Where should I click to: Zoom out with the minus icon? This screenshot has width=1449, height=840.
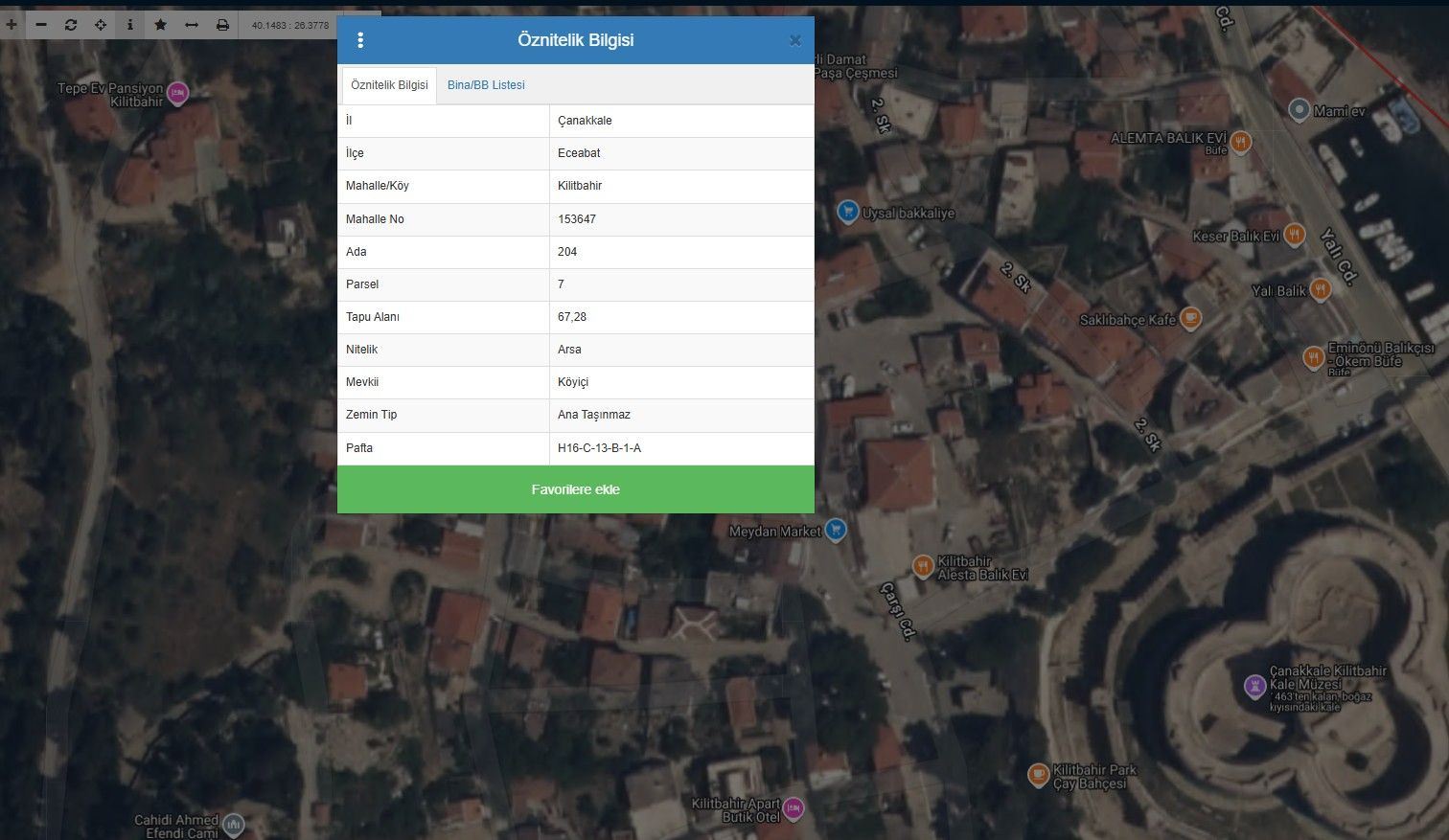pyautogui.click(x=41, y=25)
